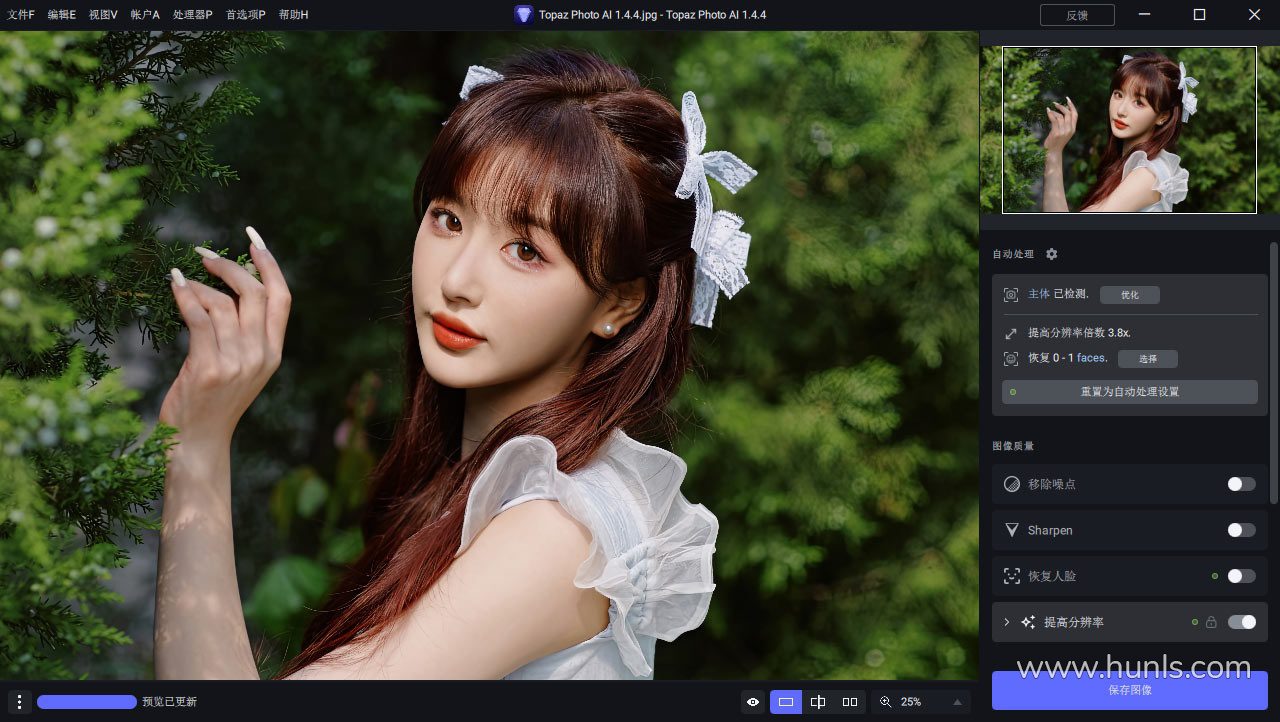The image size is (1280, 722).
Task: Click the Topaz Photo AI logo in title bar
Action: tap(524, 15)
